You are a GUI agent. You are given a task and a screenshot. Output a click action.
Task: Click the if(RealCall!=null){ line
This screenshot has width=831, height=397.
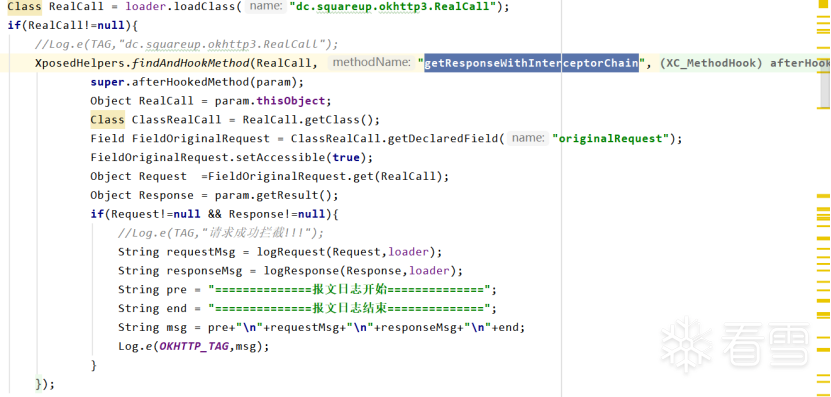point(73,25)
